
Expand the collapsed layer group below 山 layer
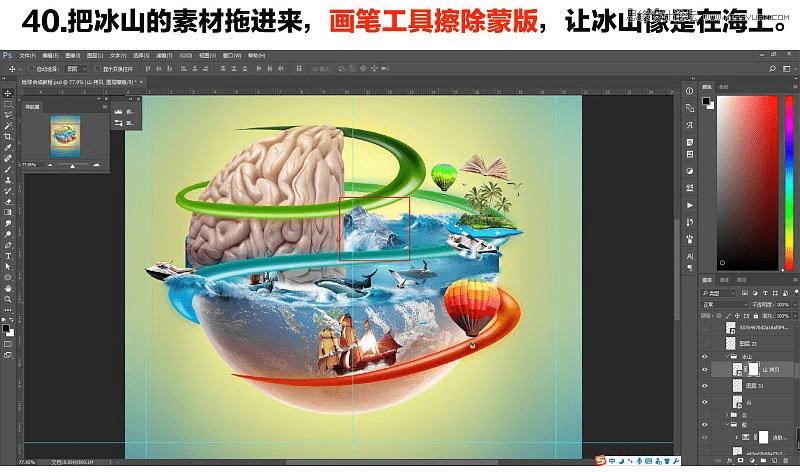tap(727, 415)
